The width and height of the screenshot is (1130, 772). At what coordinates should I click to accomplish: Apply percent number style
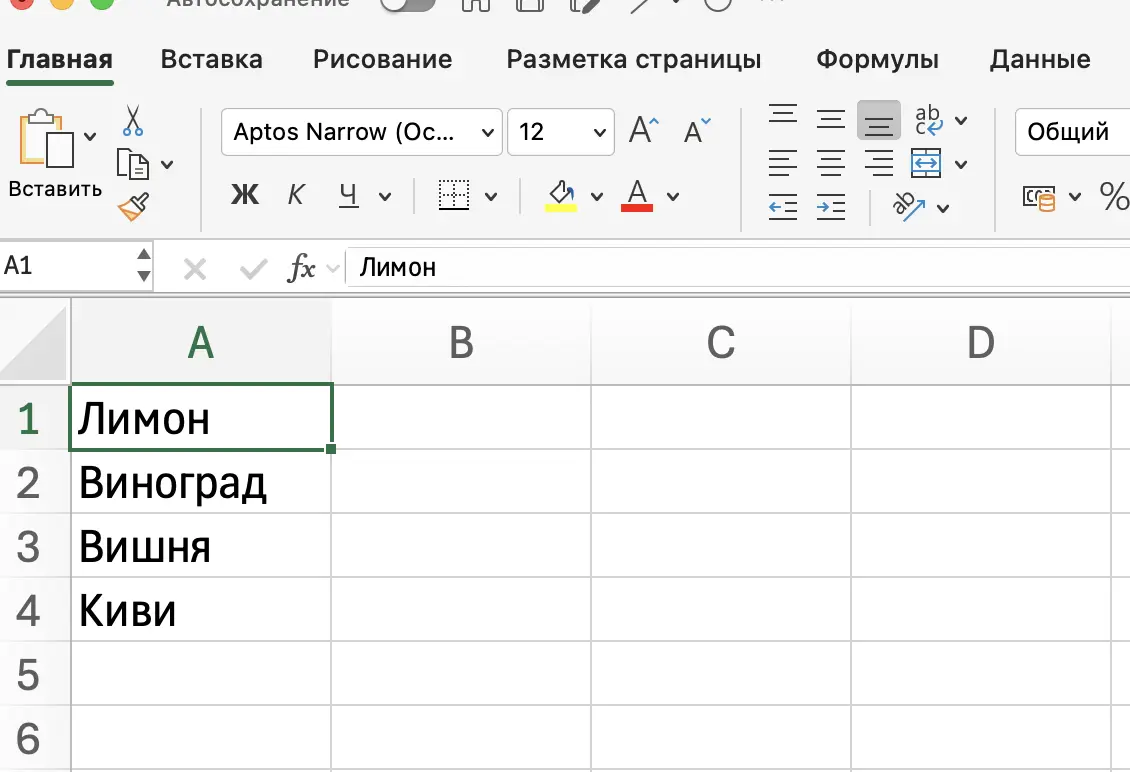click(1114, 197)
